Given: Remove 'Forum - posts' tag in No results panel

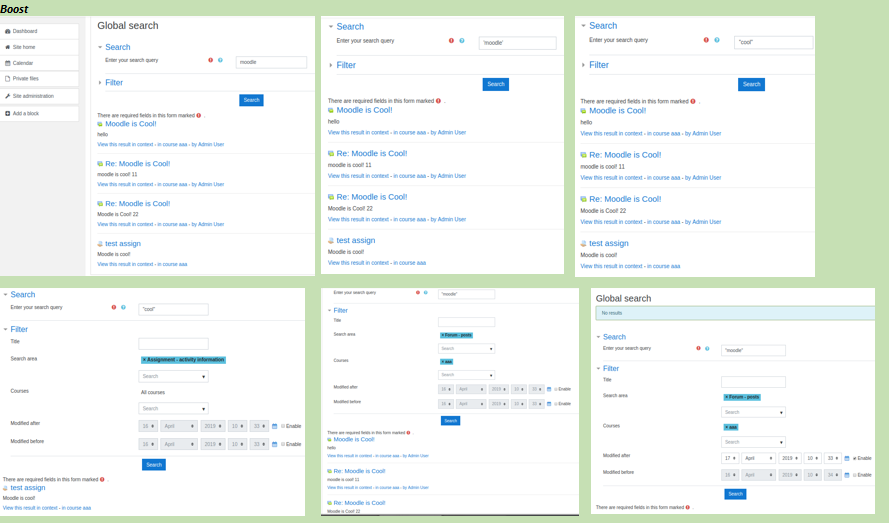Looking at the screenshot, I should point(726,397).
